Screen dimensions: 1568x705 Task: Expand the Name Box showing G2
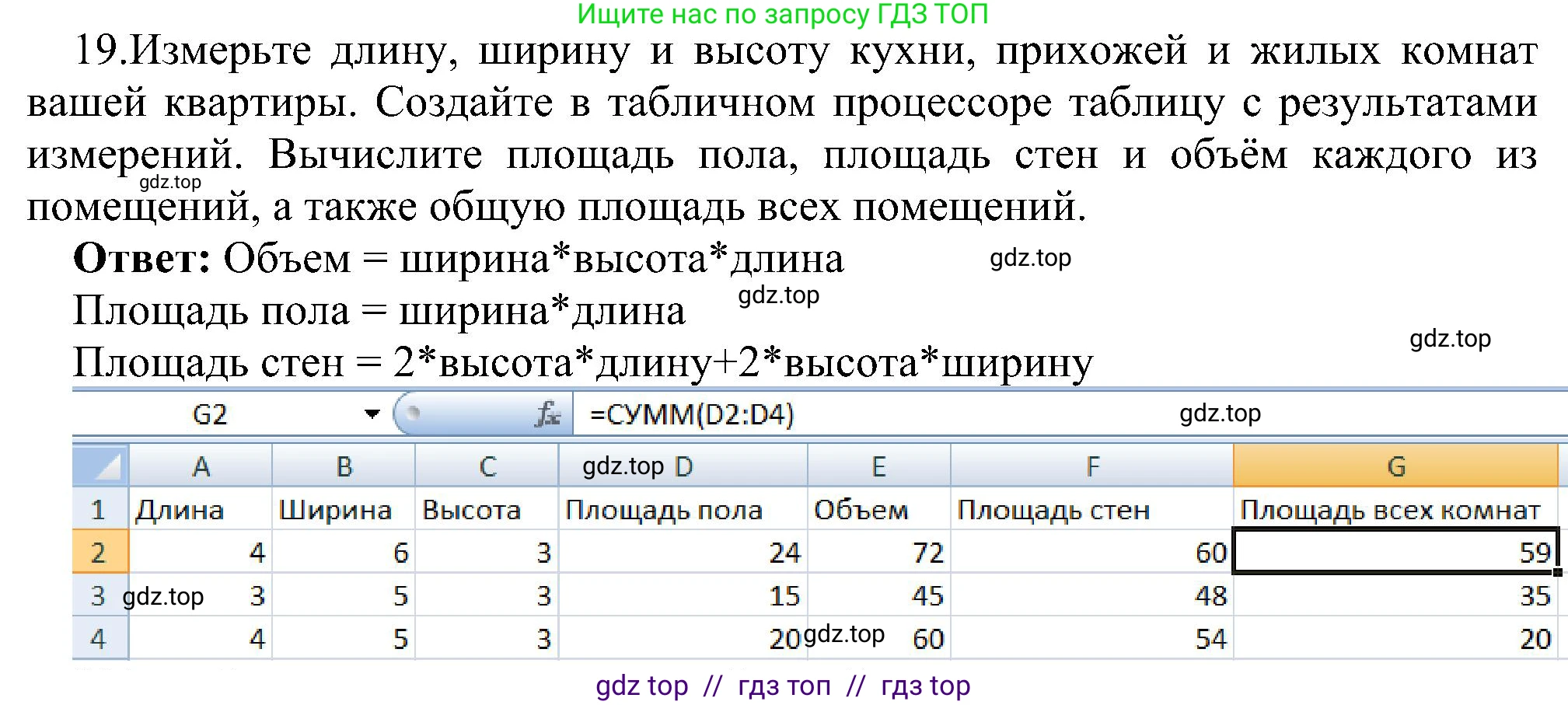click(x=210, y=414)
